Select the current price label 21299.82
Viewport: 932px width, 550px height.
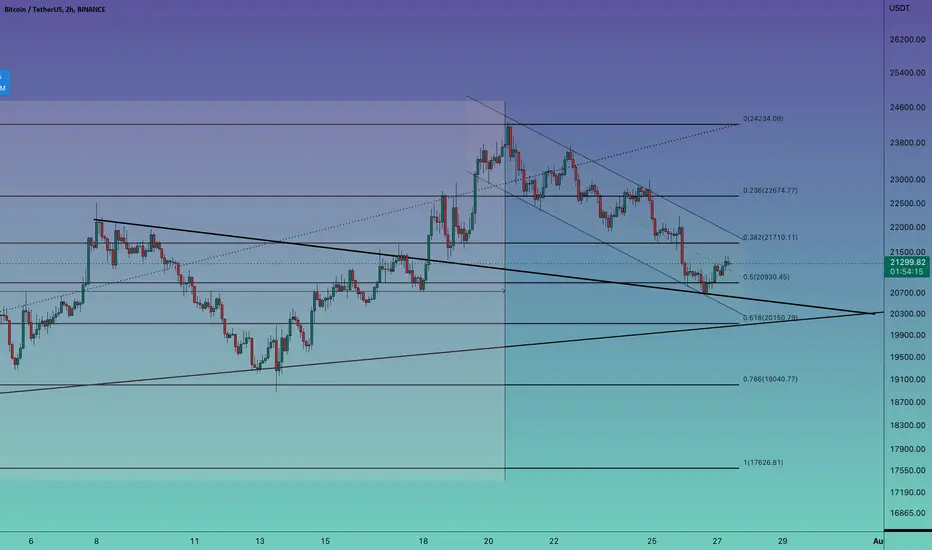908,262
